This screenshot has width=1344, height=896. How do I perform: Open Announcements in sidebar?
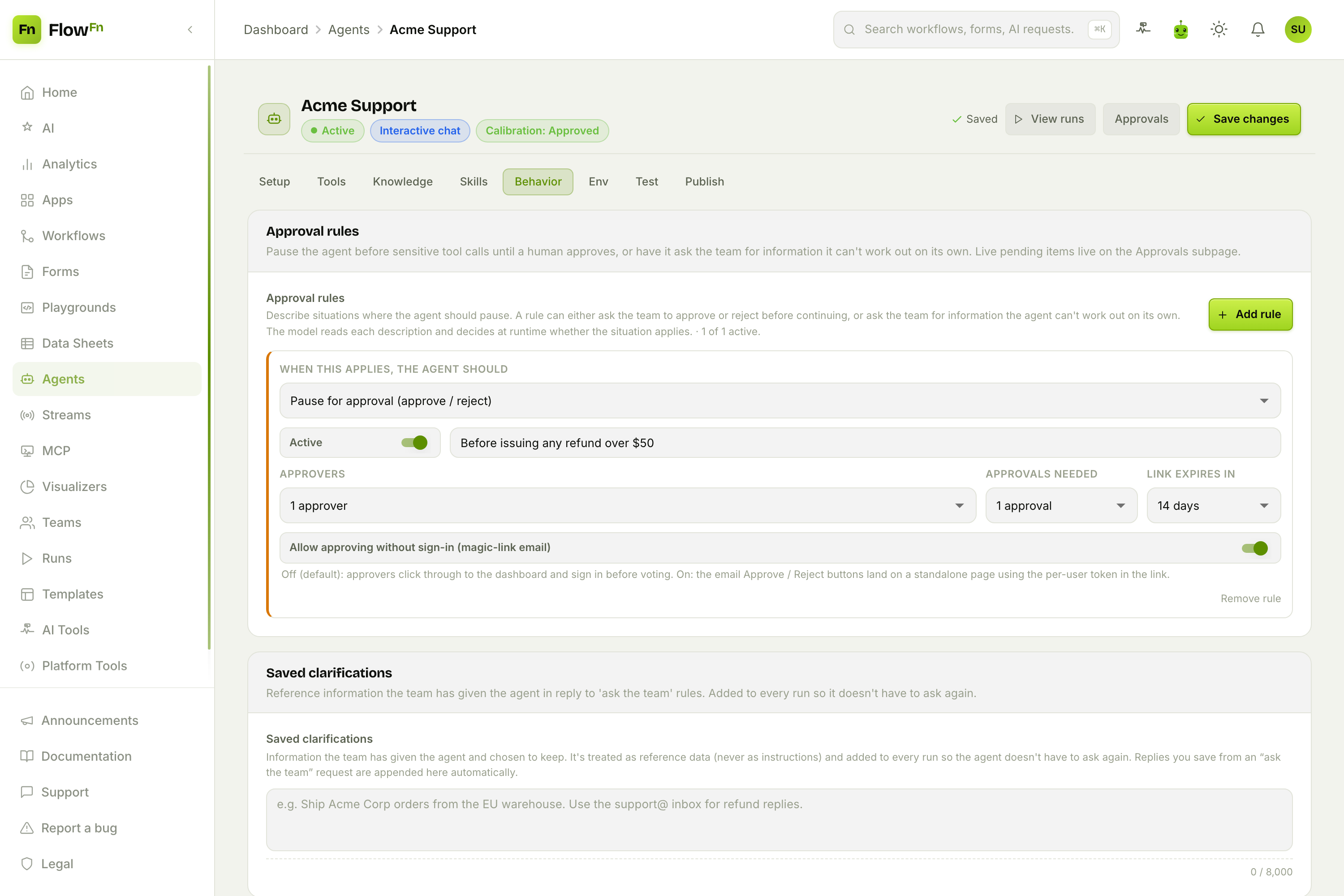pyautogui.click(x=107, y=720)
